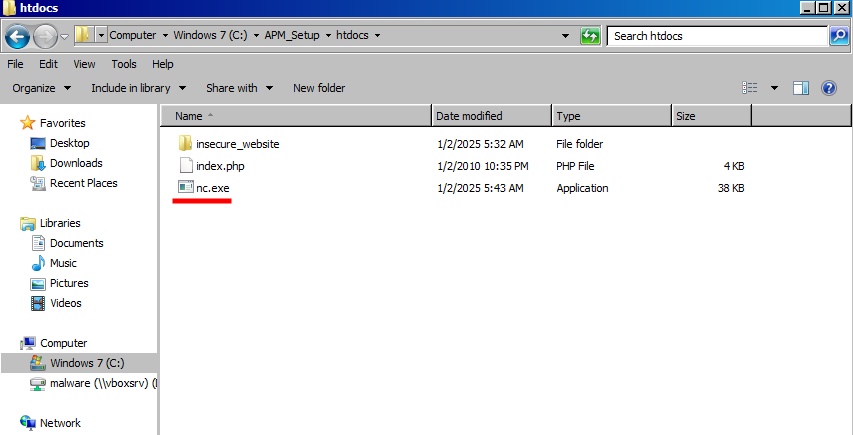Select the index.php file icon
The height and width of the screenshot is (435, 853).
tap(186, 166)
